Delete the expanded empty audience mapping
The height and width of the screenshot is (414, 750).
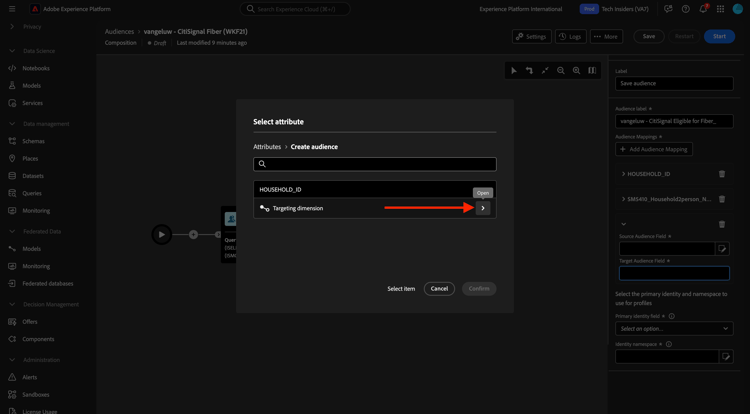(x=722, y=224)
